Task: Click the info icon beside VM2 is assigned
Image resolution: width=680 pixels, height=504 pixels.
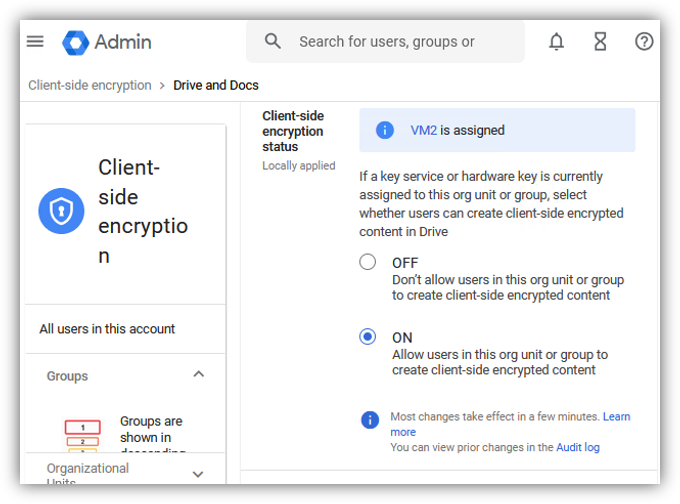Action: point(384,130)
